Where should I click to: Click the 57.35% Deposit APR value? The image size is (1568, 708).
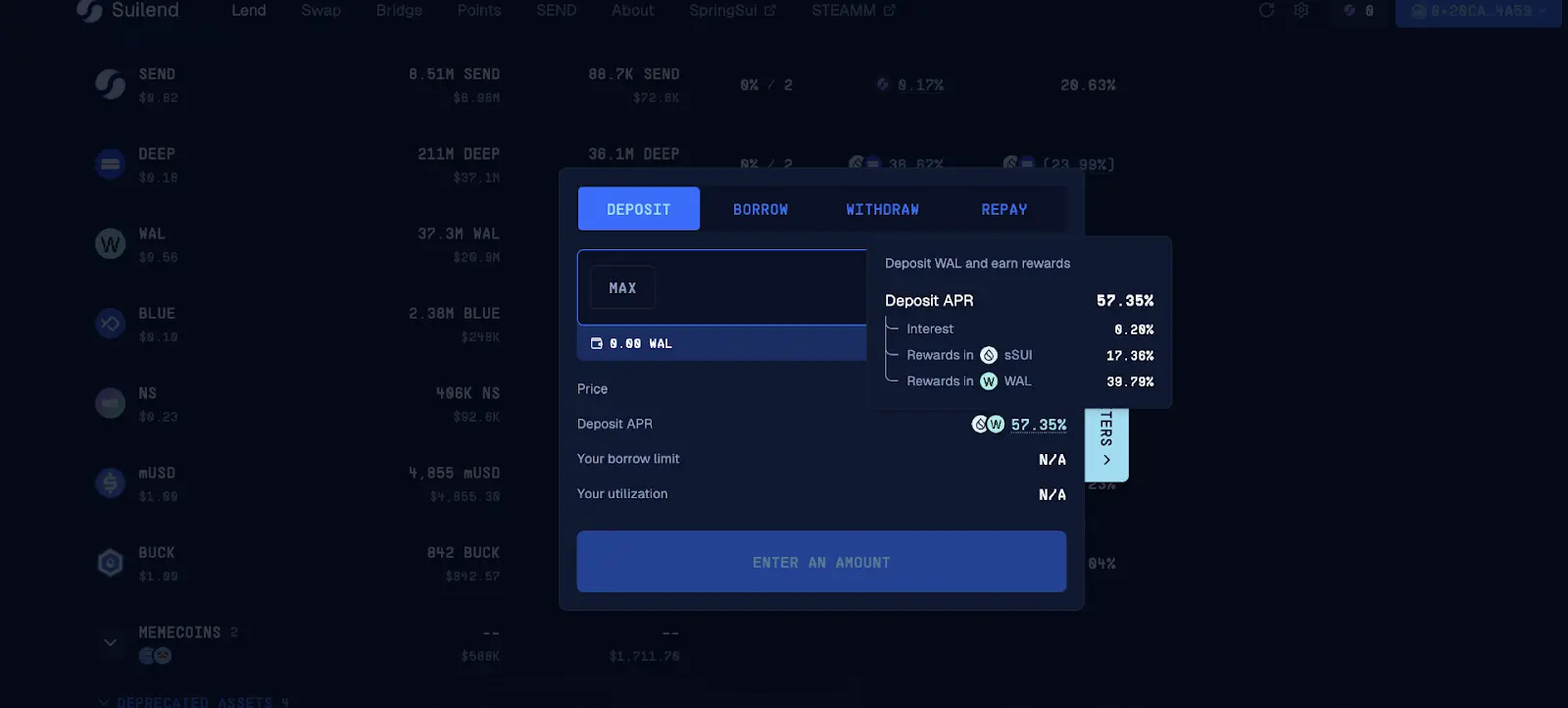tap(1039, 425)
